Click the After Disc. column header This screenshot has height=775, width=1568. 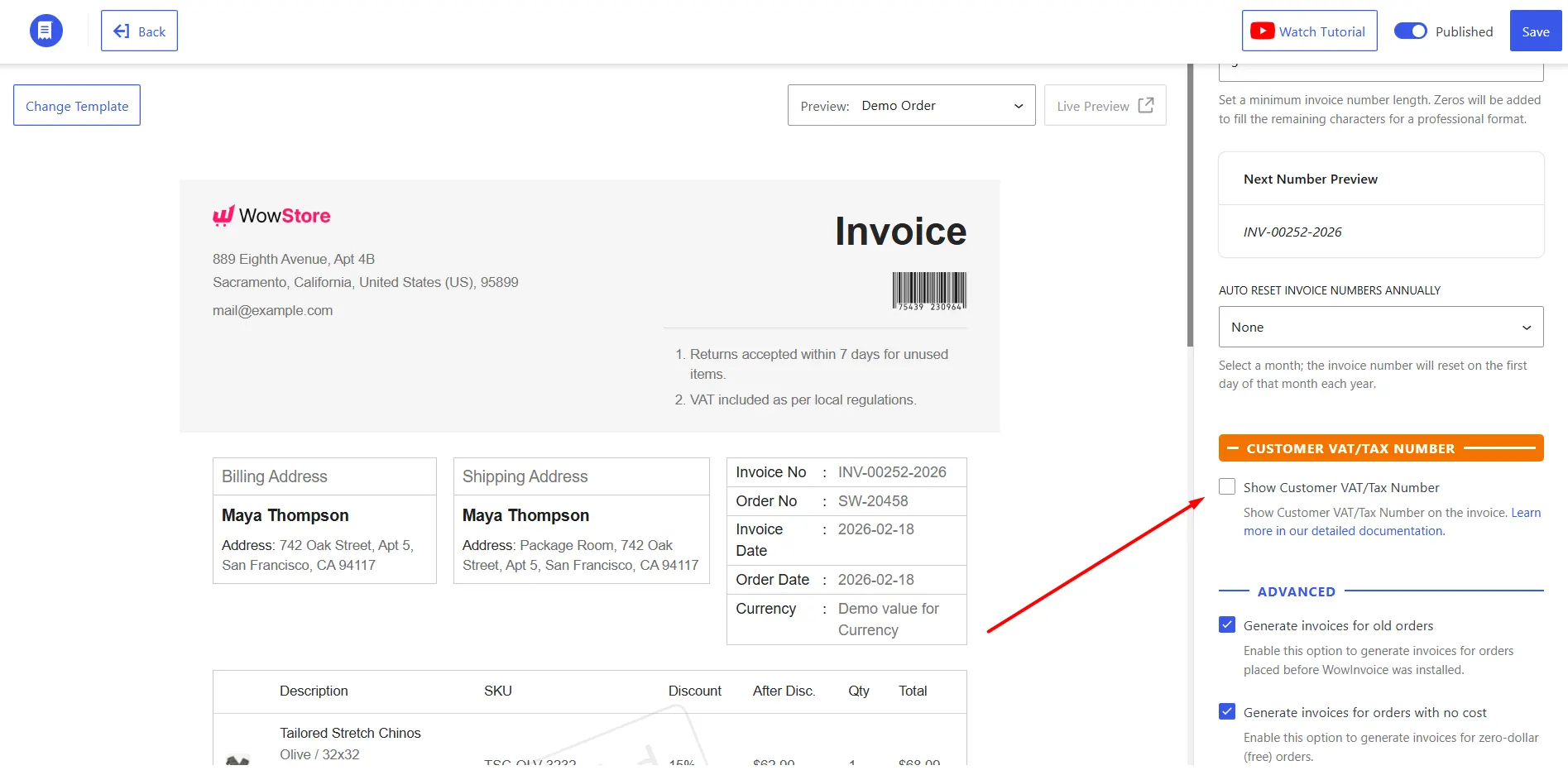click(784, 691)
